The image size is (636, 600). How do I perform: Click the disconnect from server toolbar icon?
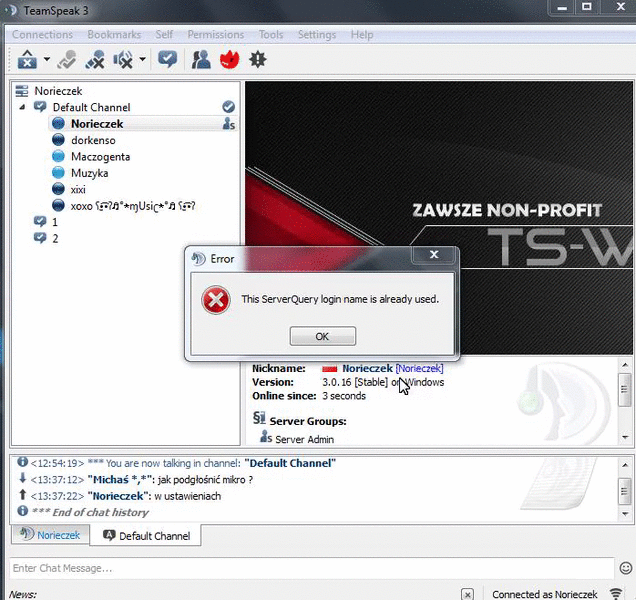click(x=27, y=60)
